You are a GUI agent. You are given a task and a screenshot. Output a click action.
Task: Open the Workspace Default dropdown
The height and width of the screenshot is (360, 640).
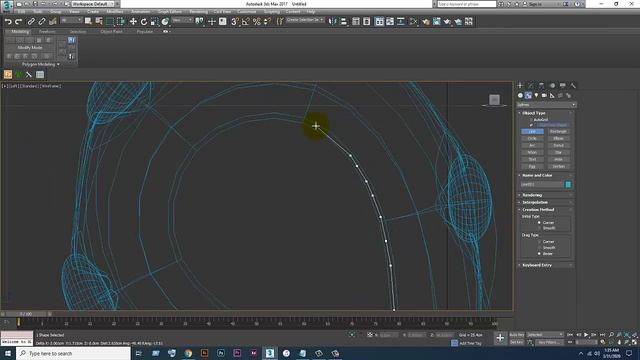(x=93, y=4)
